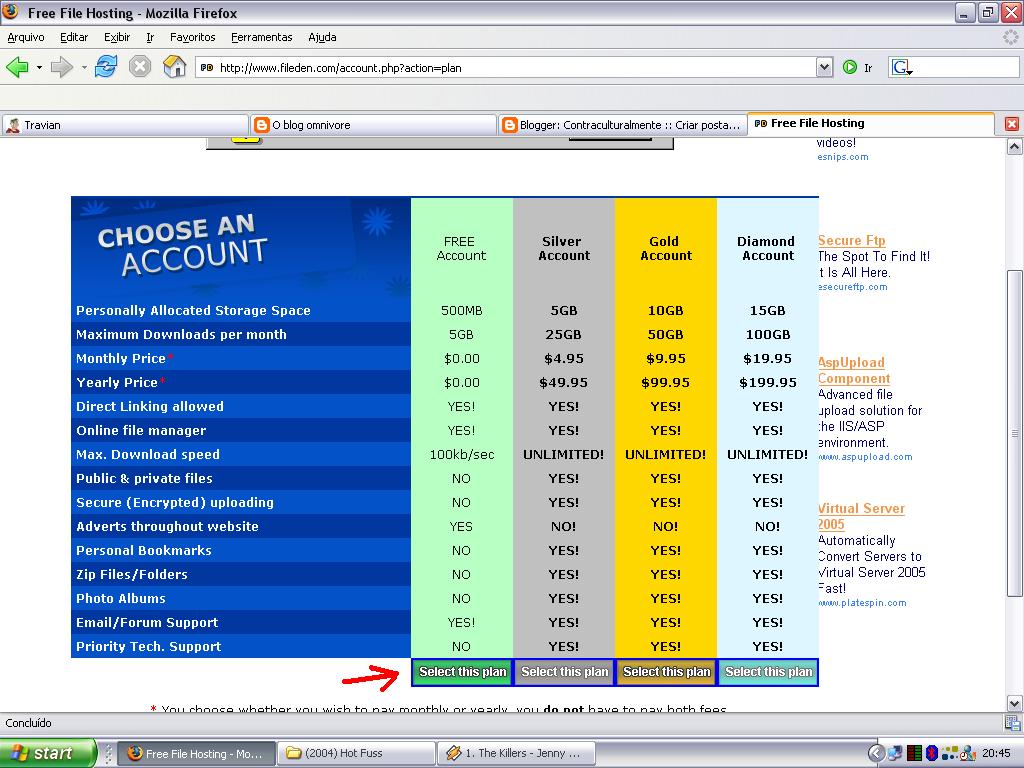Click the taskbar clock showing 20:45

997,753
